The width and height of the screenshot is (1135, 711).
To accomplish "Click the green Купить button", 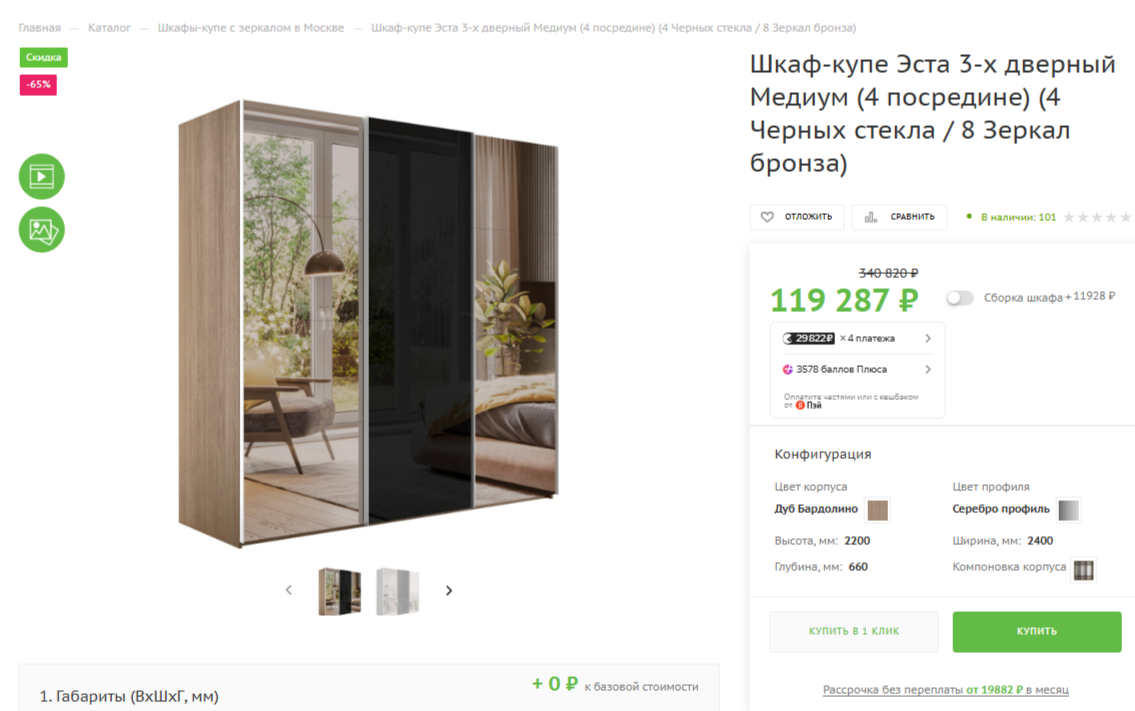I will 1037,631.
